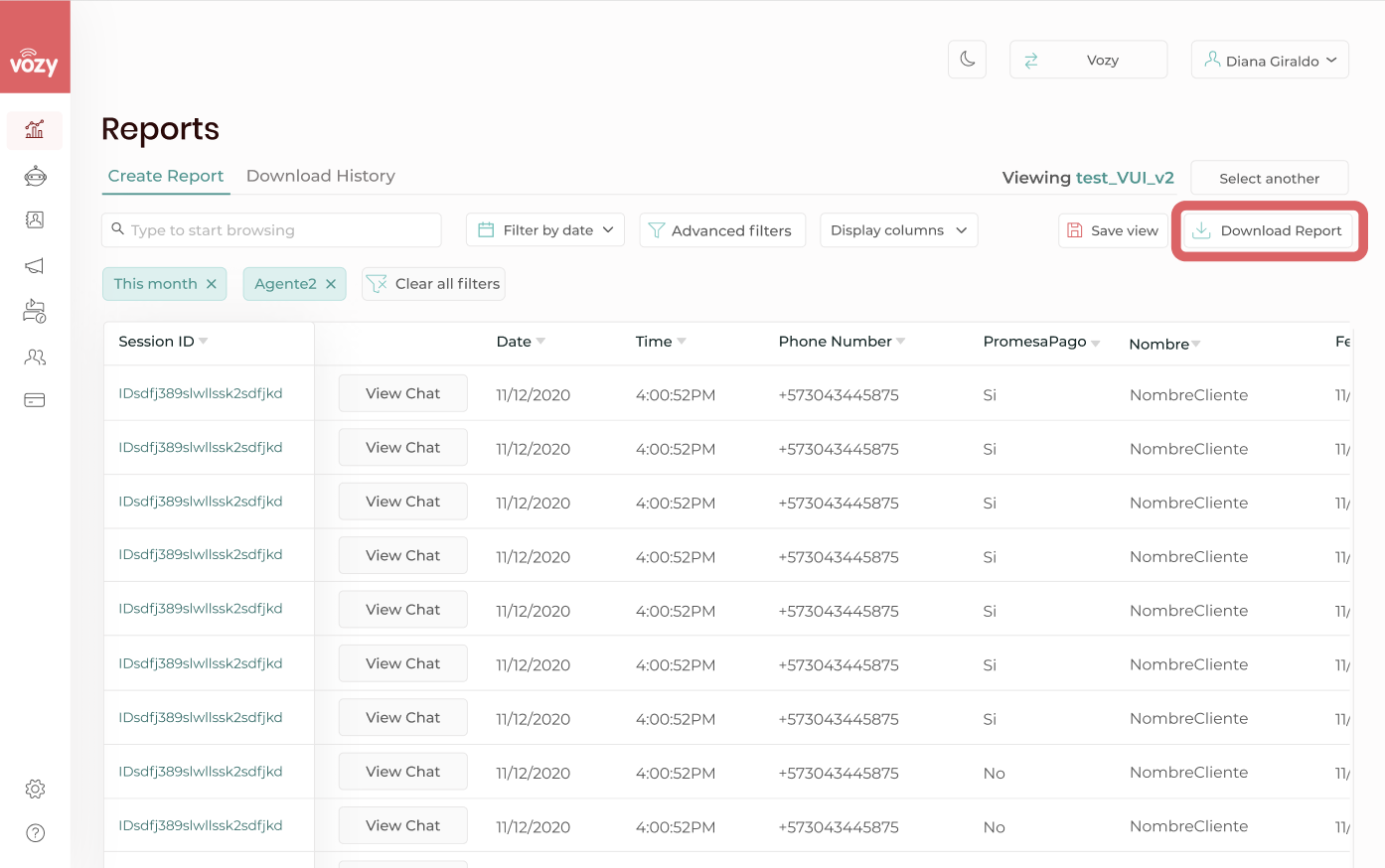Sort by Nombre column arrow

point(1196,344)
